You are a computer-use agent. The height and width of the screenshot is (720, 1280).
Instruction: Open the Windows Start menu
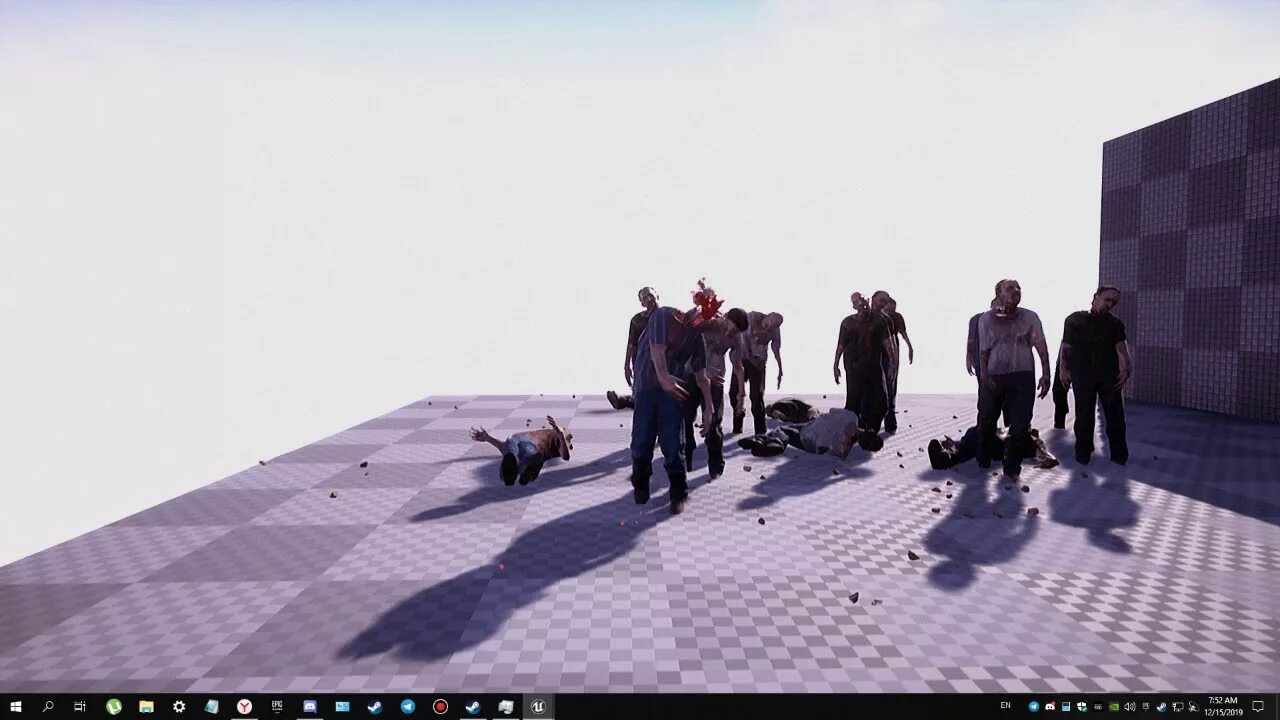16,706
